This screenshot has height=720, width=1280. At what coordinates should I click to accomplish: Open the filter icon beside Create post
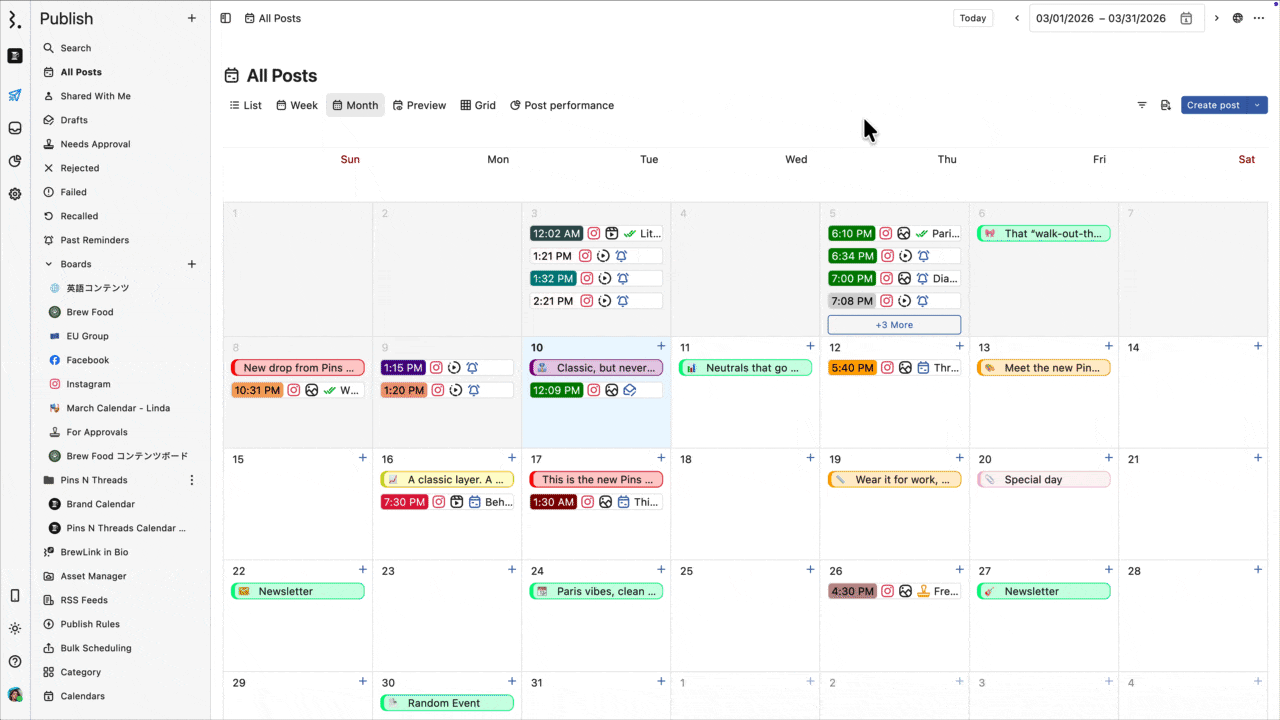click(x=1142, y=105)
